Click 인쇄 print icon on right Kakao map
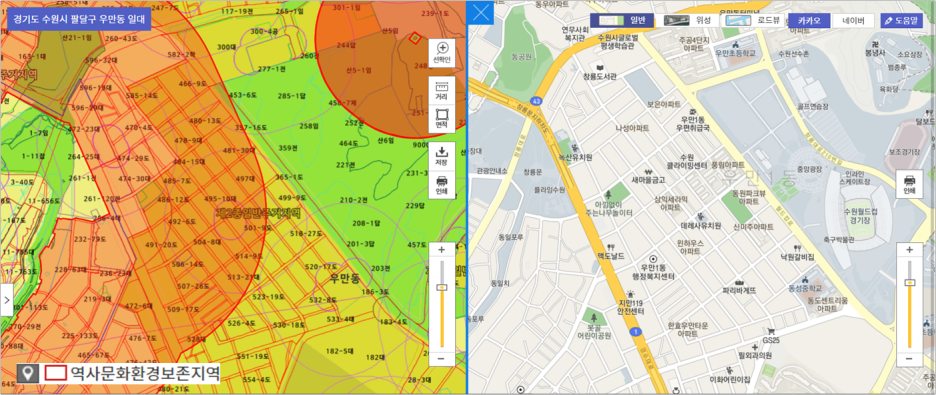 (x=909, y=184)
